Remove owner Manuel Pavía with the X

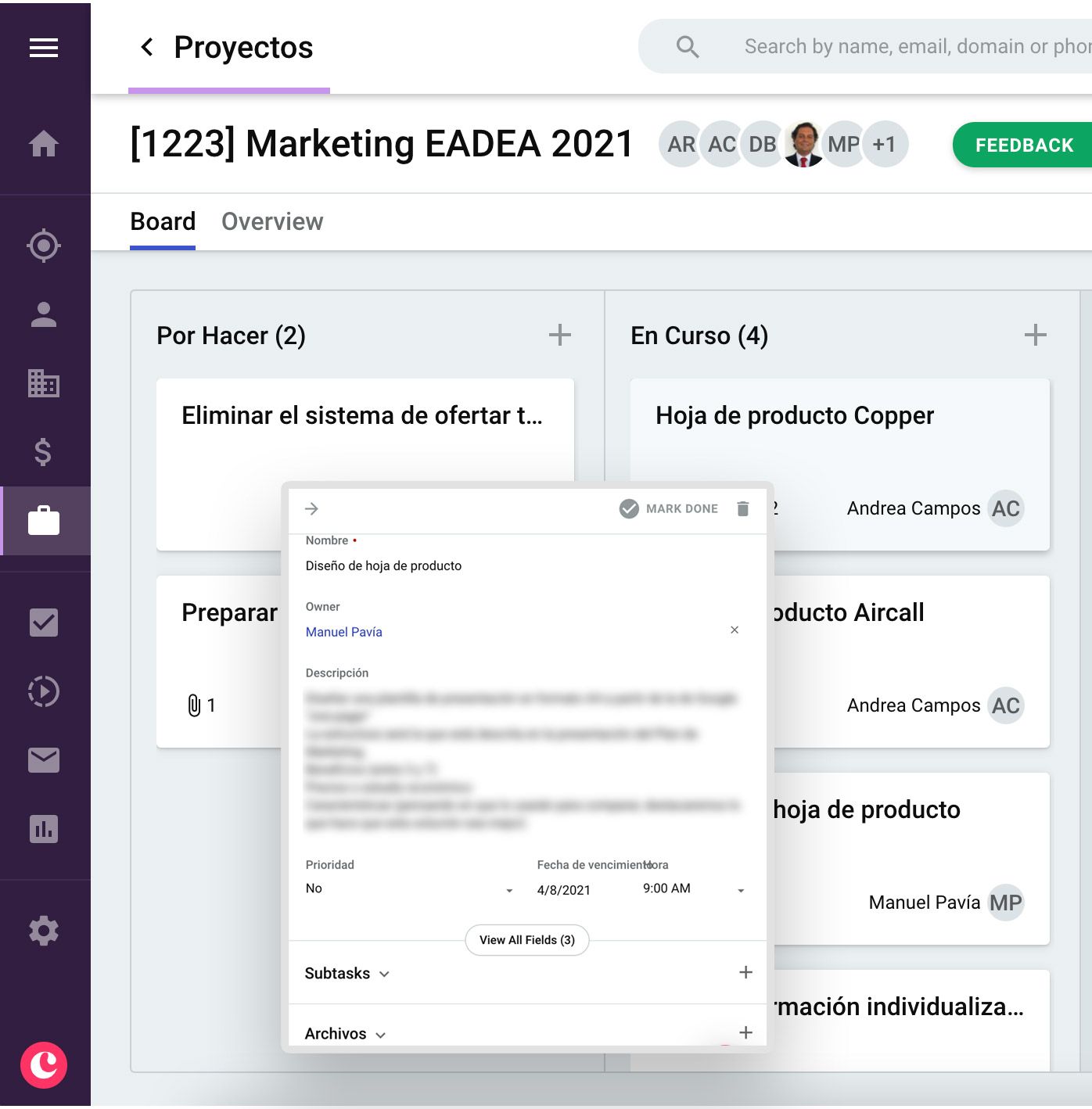click(735, 630)
